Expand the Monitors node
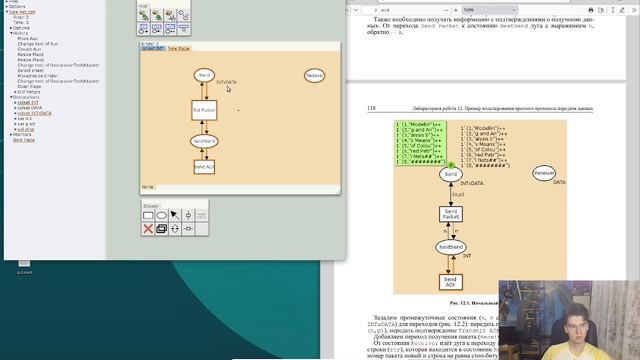 [11, 134]
